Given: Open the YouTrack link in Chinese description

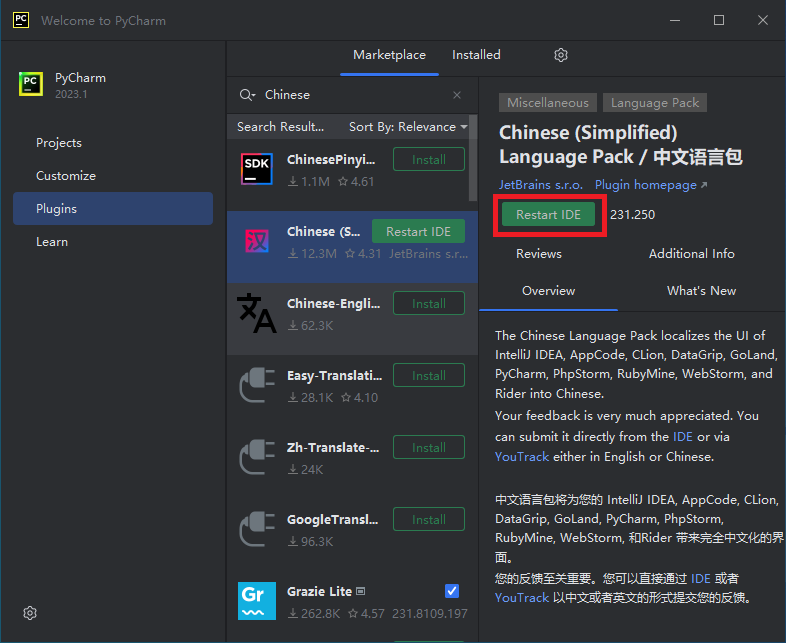Looking at the screenshot, I should click(x=522, y=598).
